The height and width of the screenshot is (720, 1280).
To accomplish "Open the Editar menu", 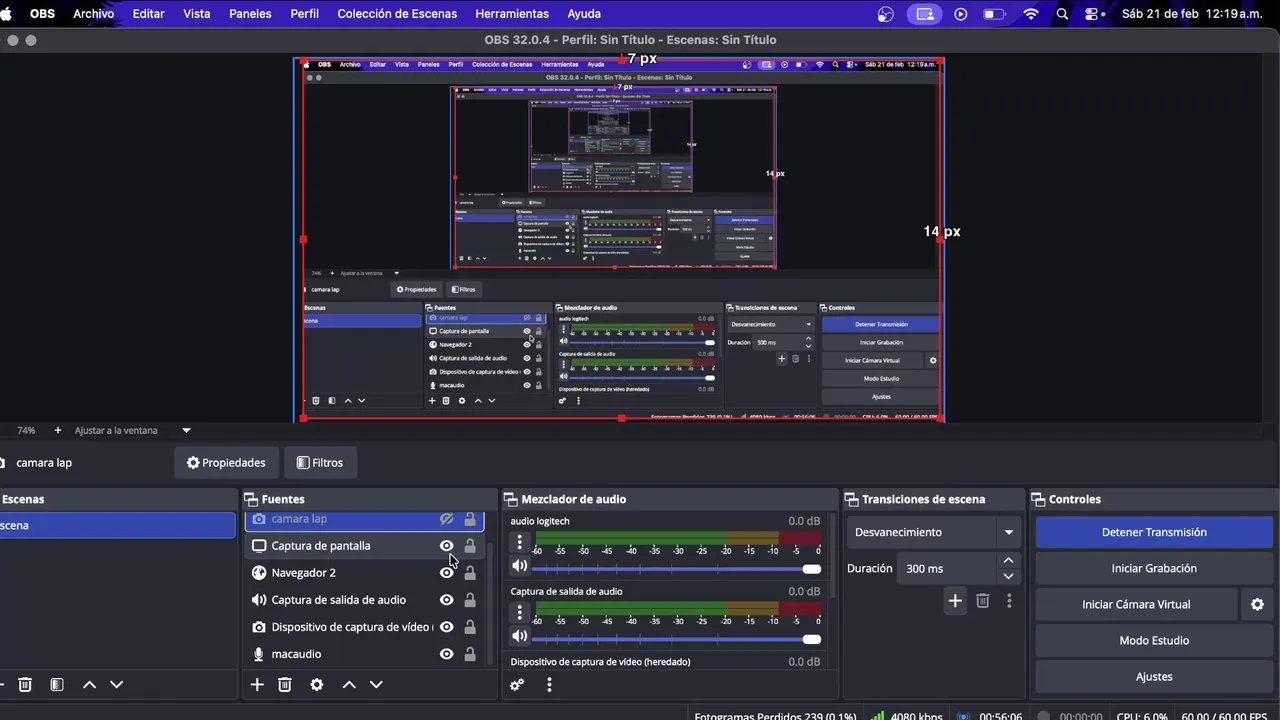I will pos(148,14).
